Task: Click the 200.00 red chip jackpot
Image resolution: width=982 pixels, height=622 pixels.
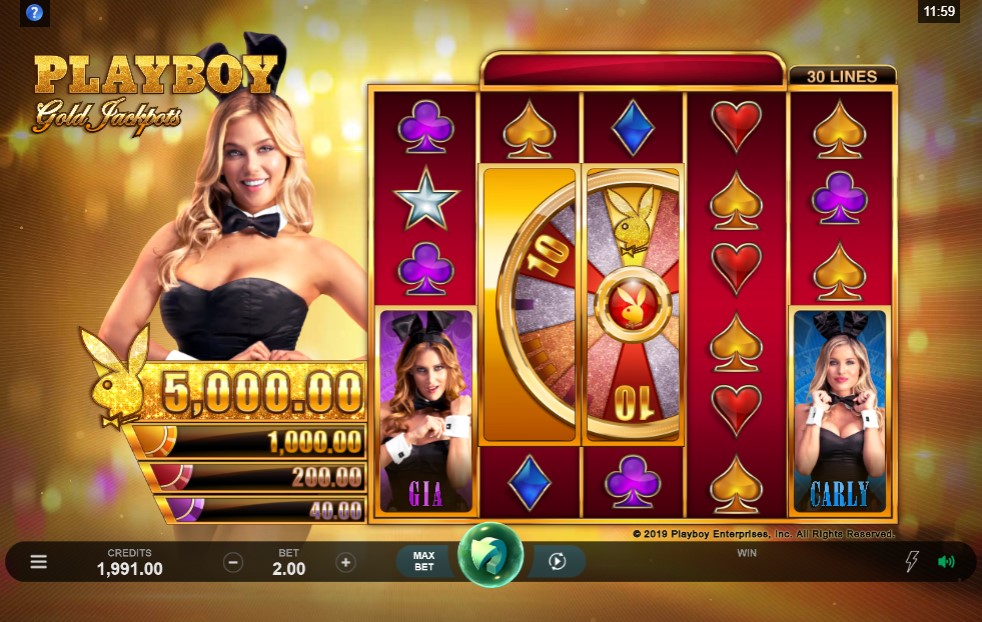Action: 254,477
